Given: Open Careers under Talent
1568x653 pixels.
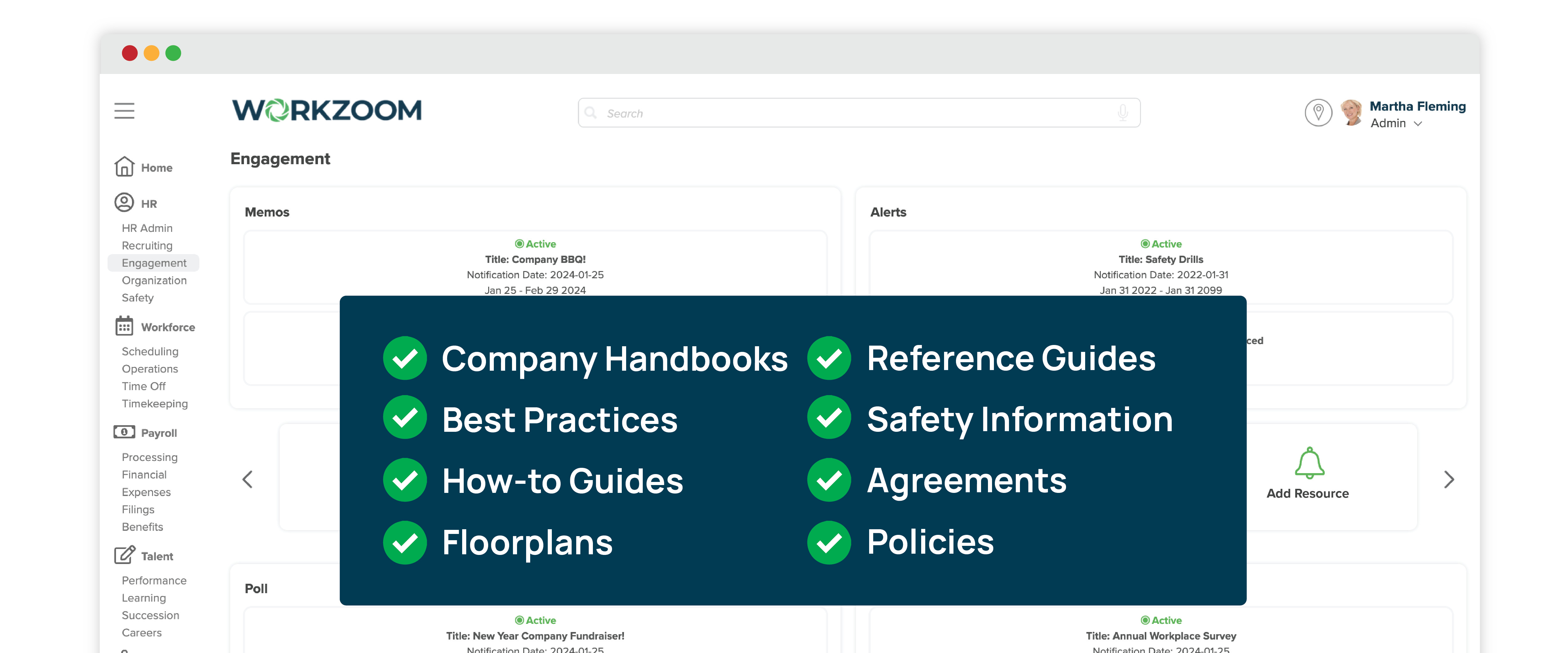Looking at the screenshot, I should coord(142,633).
